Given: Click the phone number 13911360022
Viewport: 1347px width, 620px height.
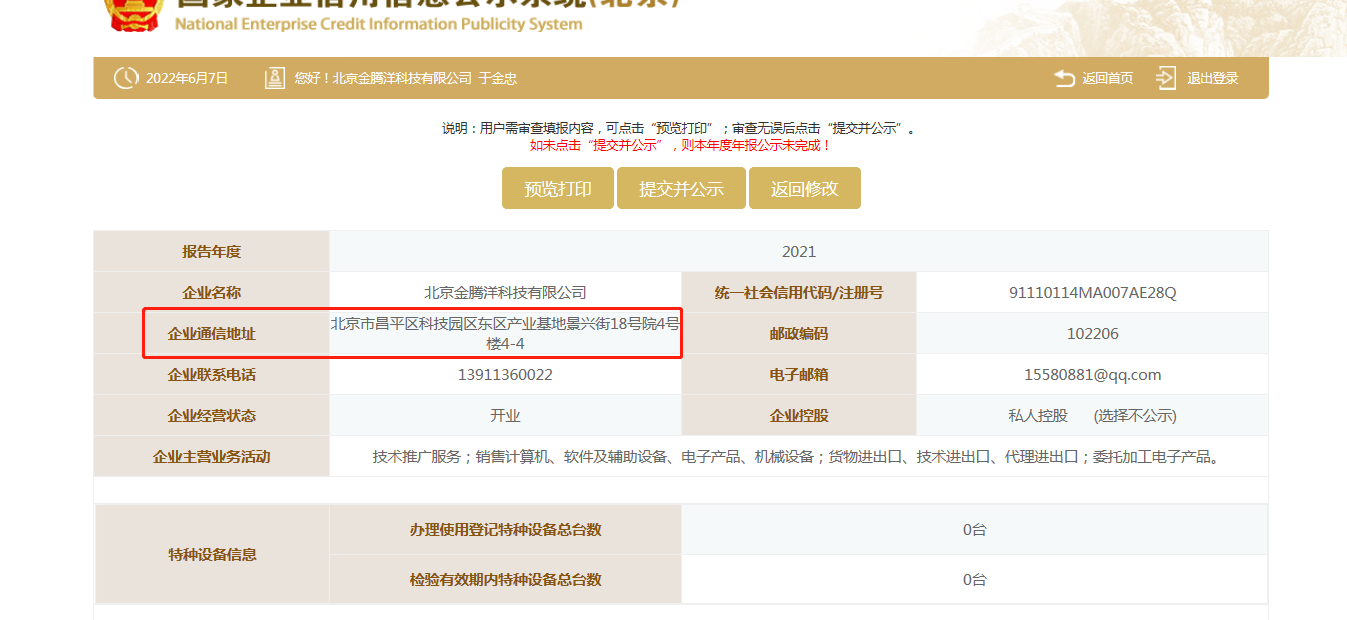Looking at the screenshot, I should click(x=505, y=375).
